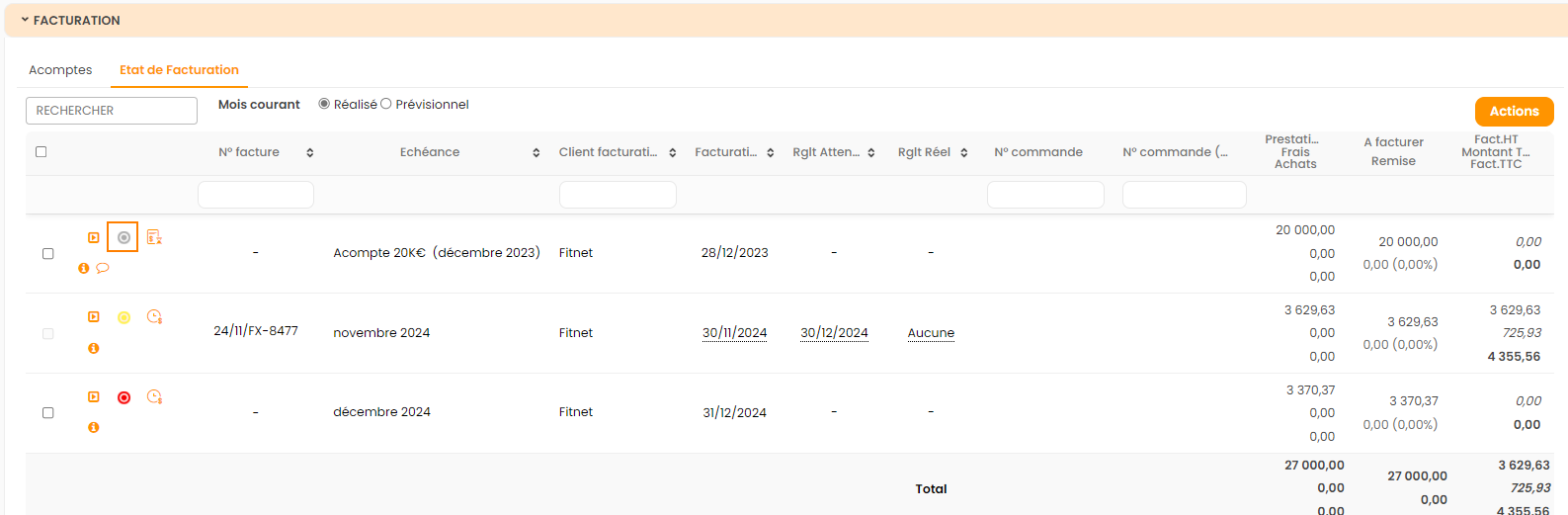Screen dimensions: 1568x515
Task: Select the Prévisionnel radio button
Action: [x=386, y=104]
